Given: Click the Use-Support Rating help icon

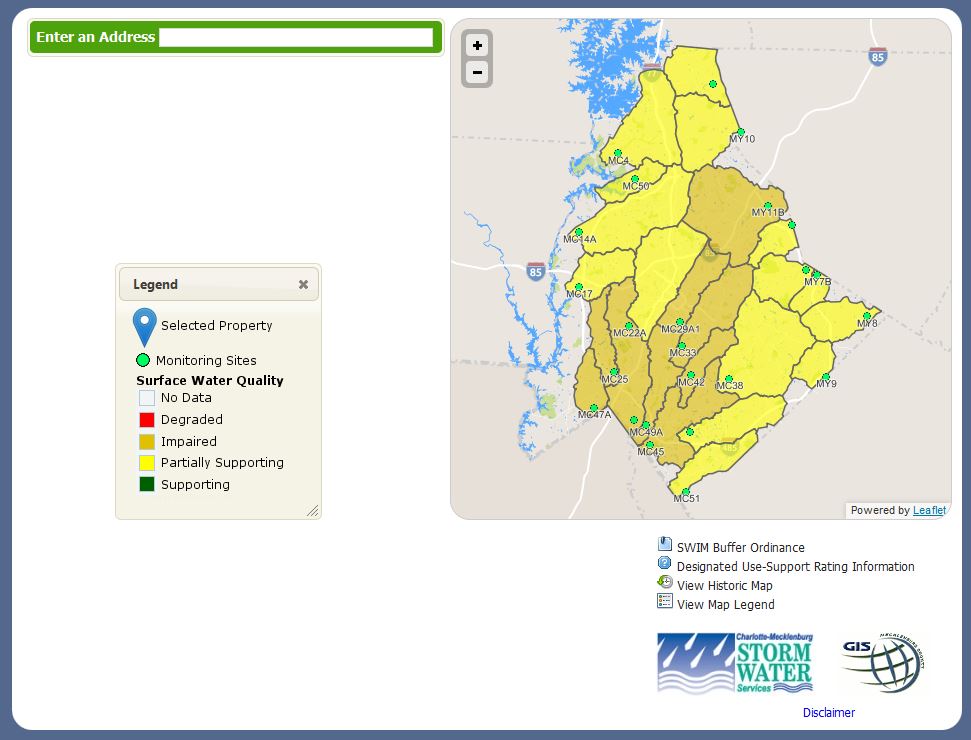Looking at the screenshot, I should click(x=664, y=563).
